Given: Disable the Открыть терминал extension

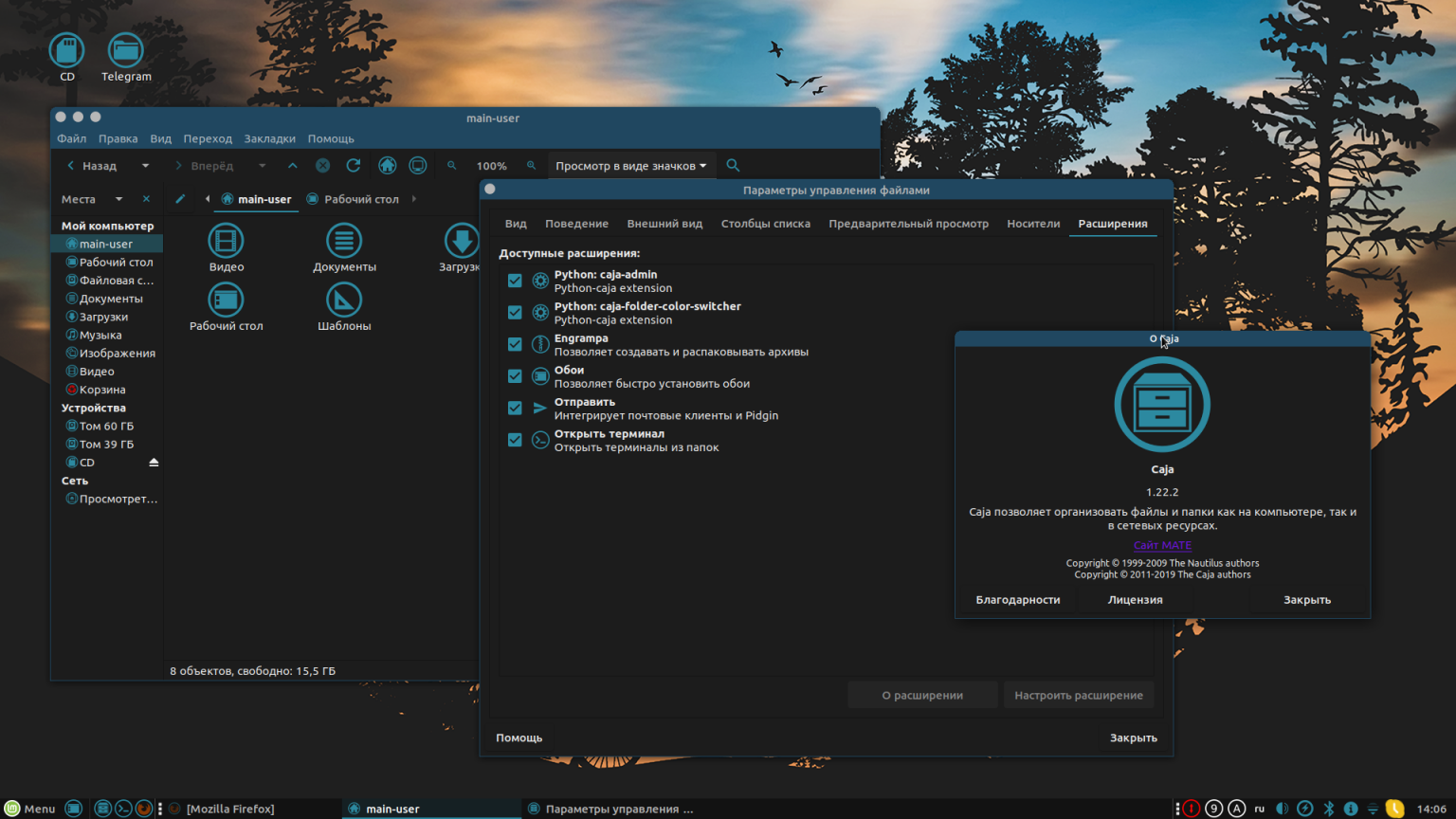Looking at the screenshot, I should 515,439.
